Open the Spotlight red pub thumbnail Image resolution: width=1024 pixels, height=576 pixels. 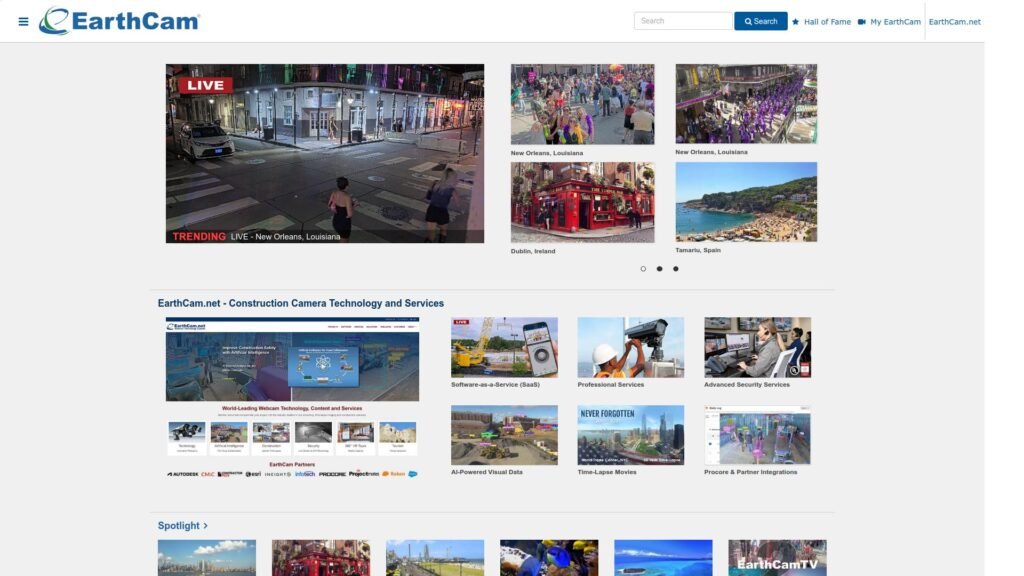(x=321, y=558)
